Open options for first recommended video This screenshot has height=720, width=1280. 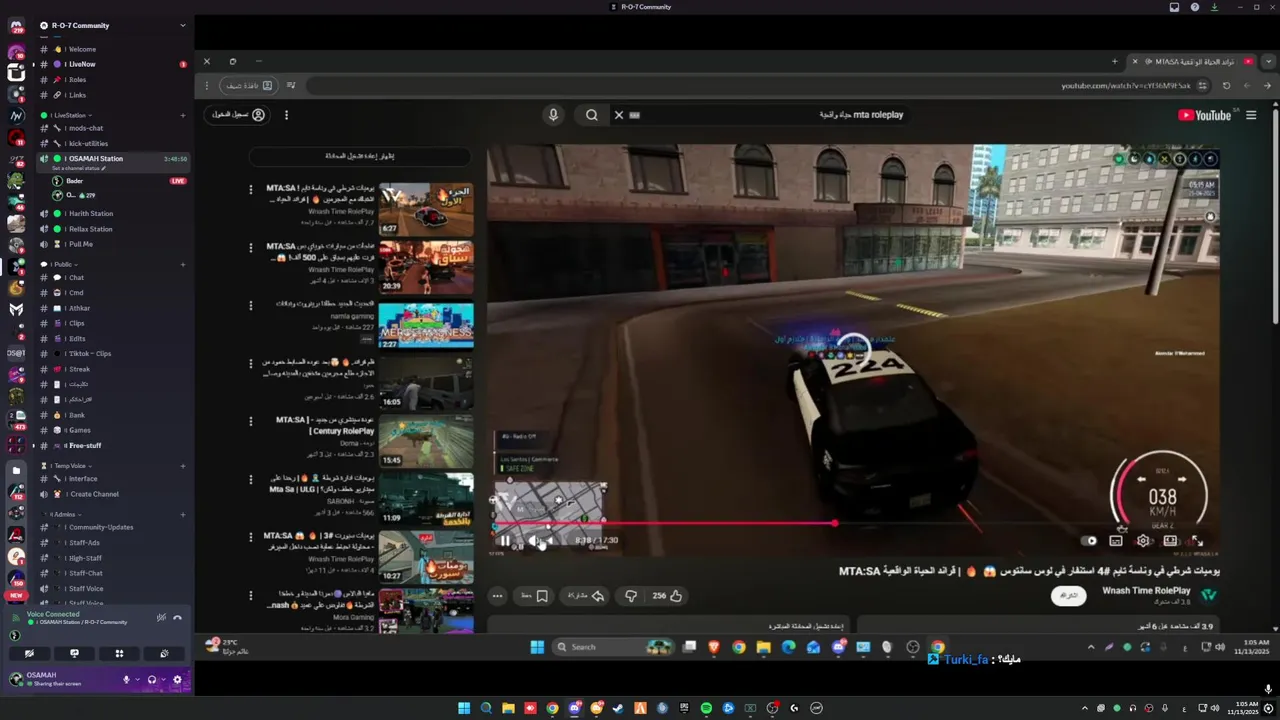click(x=251, y=189)
